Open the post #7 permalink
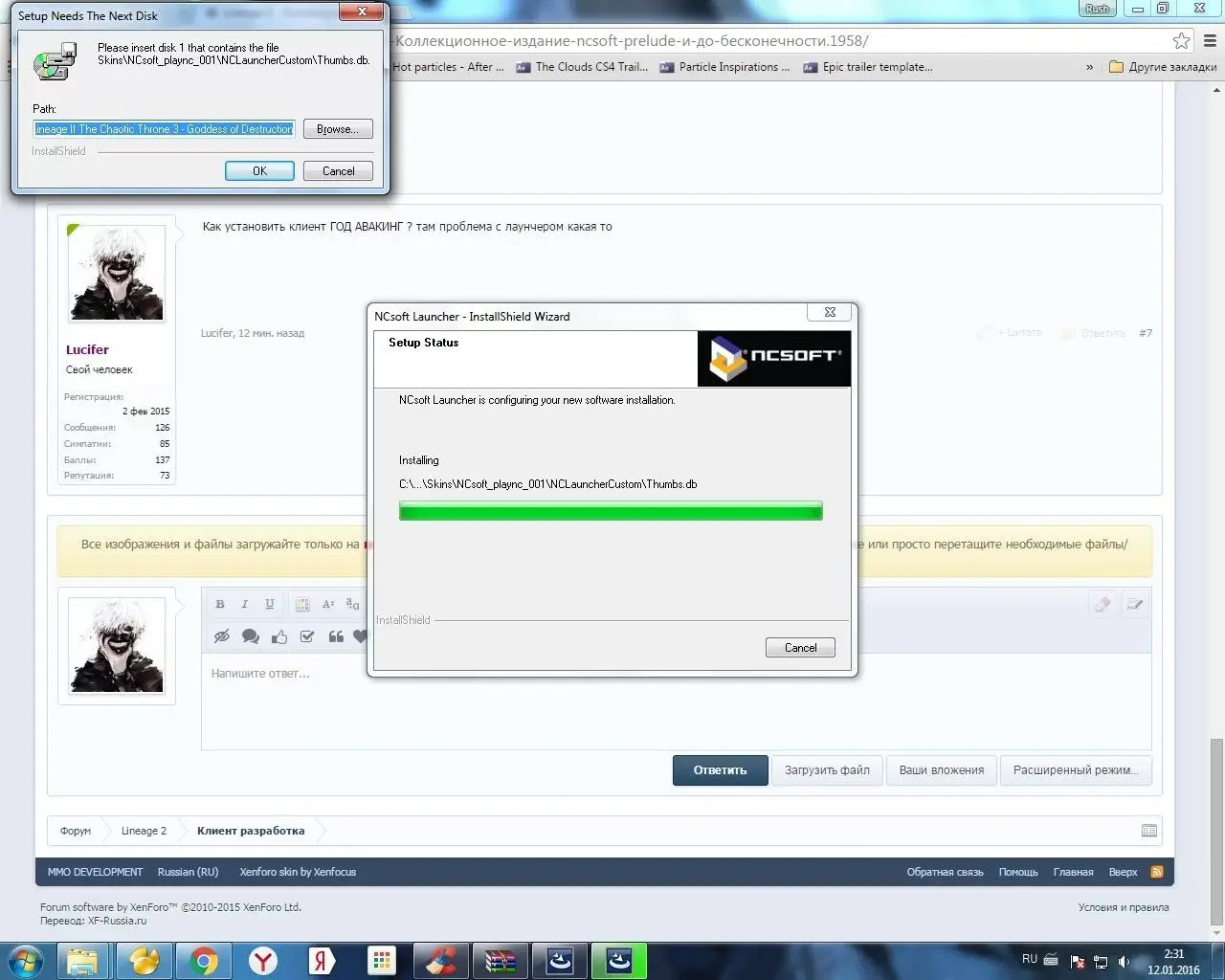1225x980 pixels. pos(1146,333)
